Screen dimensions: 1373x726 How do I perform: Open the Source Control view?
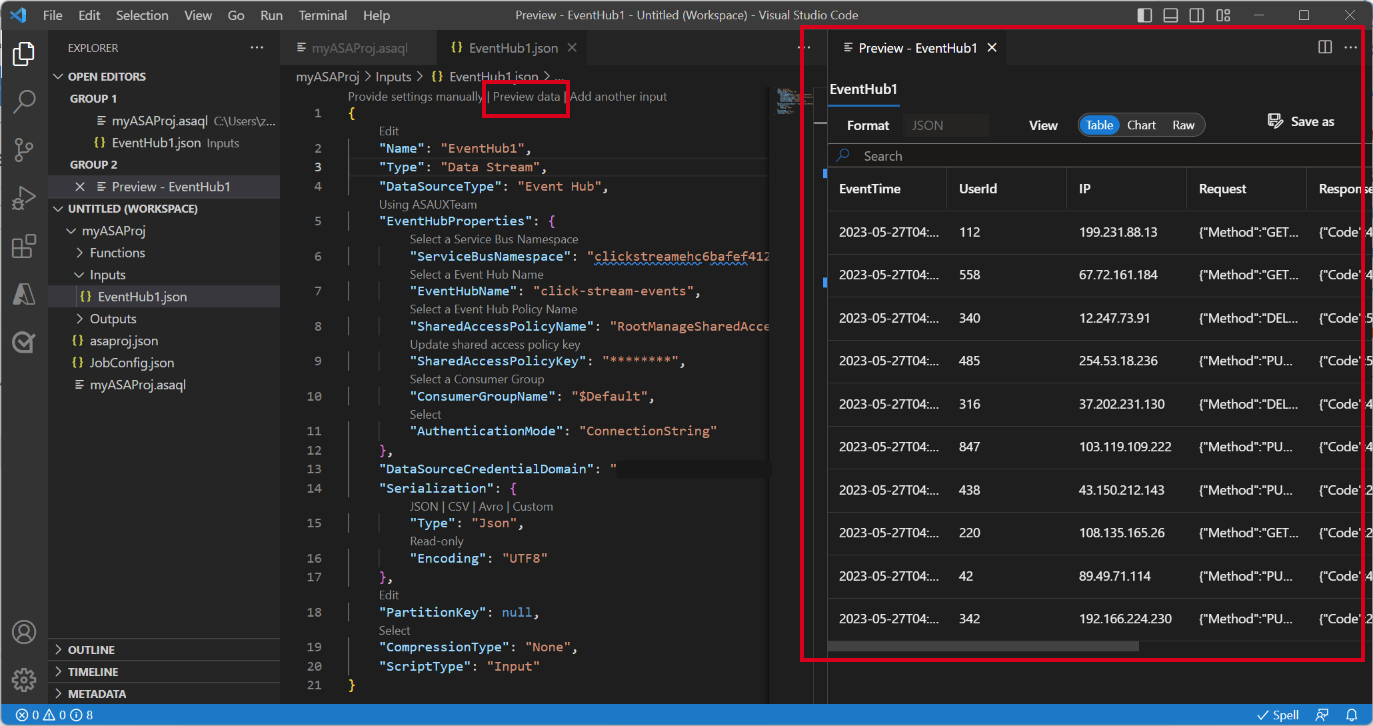24,149
